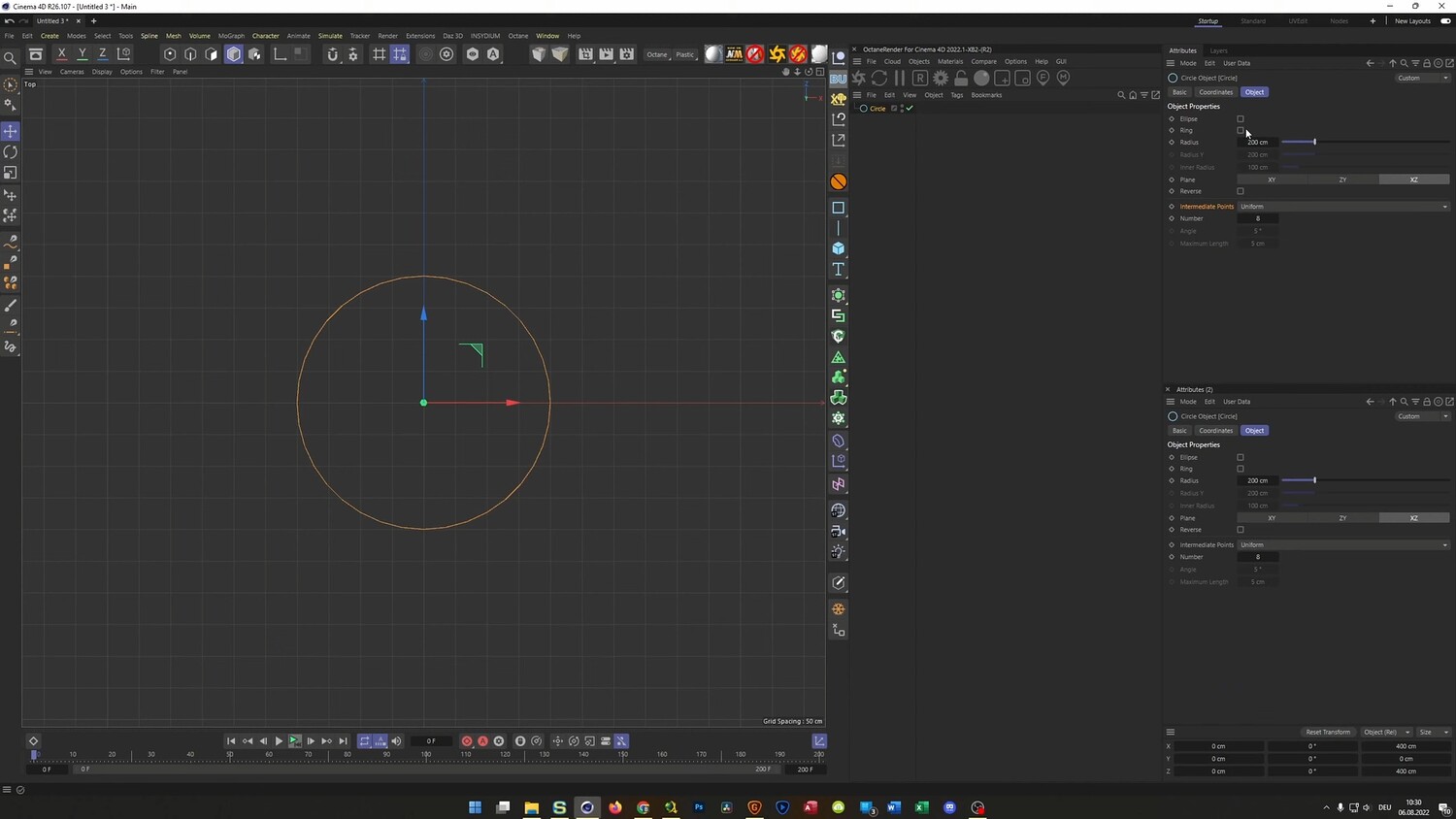The width and height of the screenshot is (1456, 819).
Task: Open Photoshop from the Windows taskbar
Action: [699, 807]
